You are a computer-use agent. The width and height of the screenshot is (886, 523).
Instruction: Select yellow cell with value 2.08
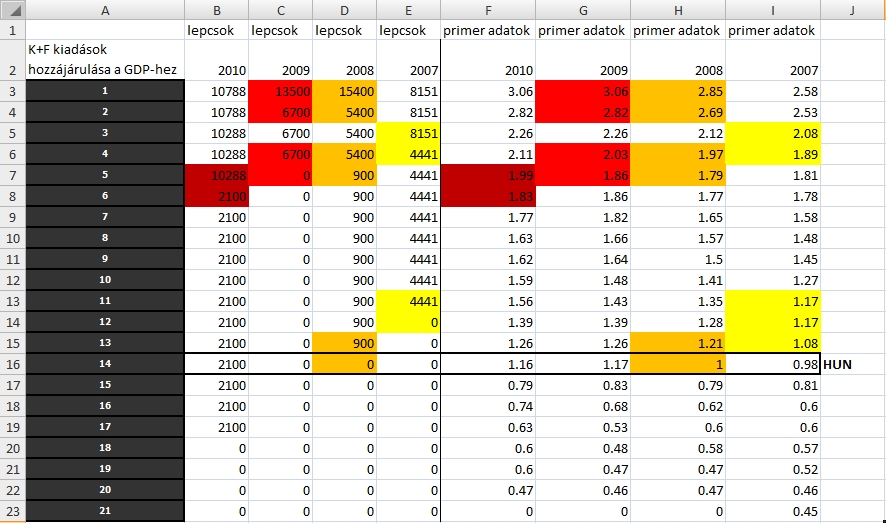click(773, 134)
